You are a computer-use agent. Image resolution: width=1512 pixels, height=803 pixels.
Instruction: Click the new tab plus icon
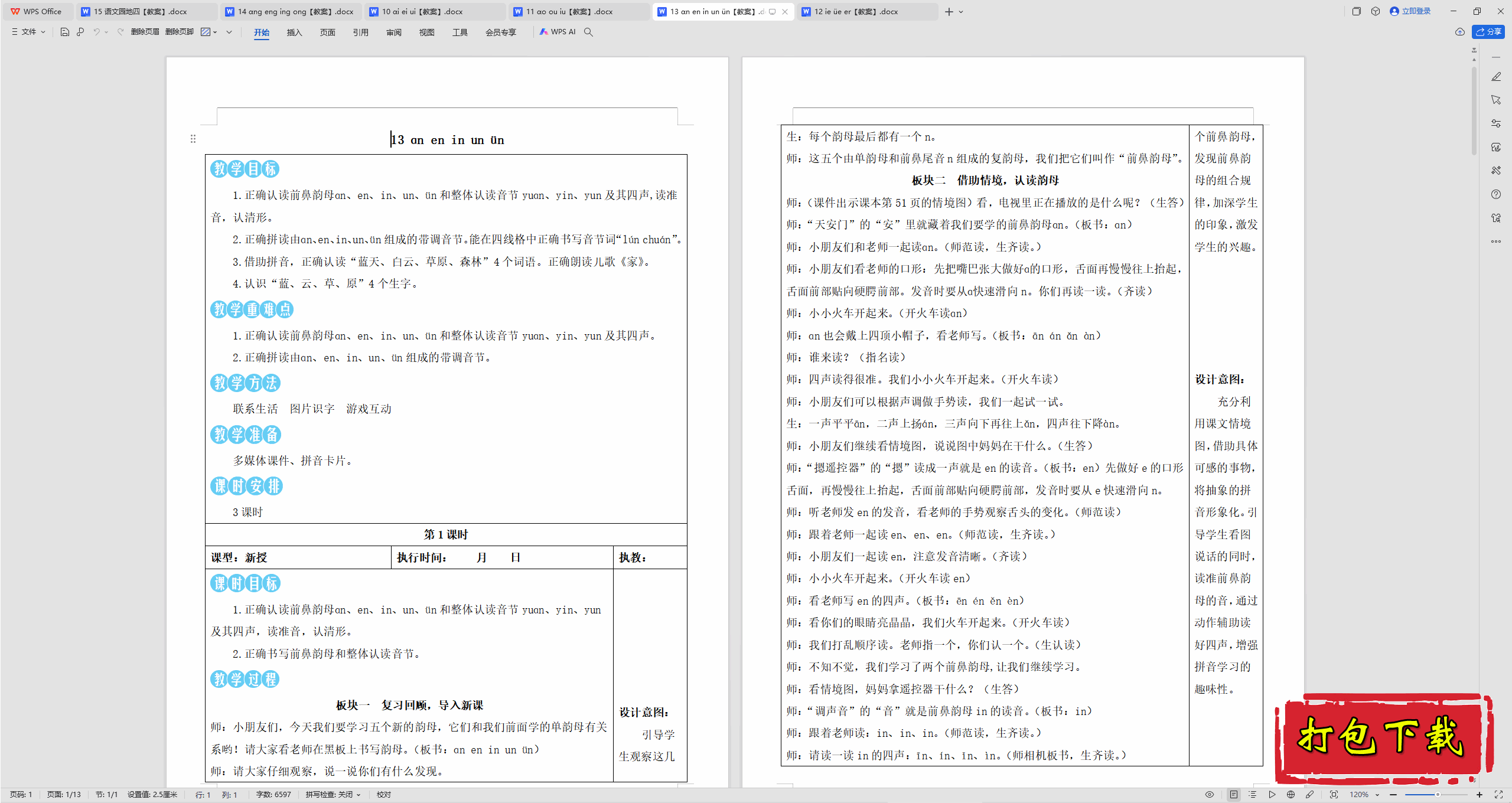pos(949,11)
